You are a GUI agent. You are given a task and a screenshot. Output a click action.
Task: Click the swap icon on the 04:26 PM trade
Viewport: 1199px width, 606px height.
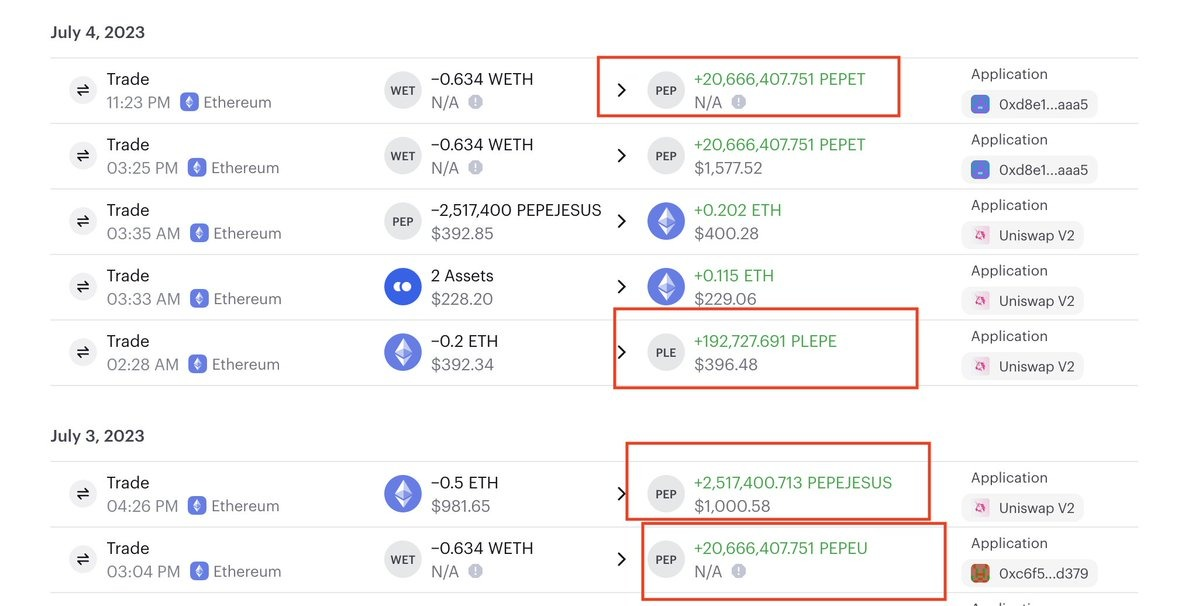click(81, 494)
